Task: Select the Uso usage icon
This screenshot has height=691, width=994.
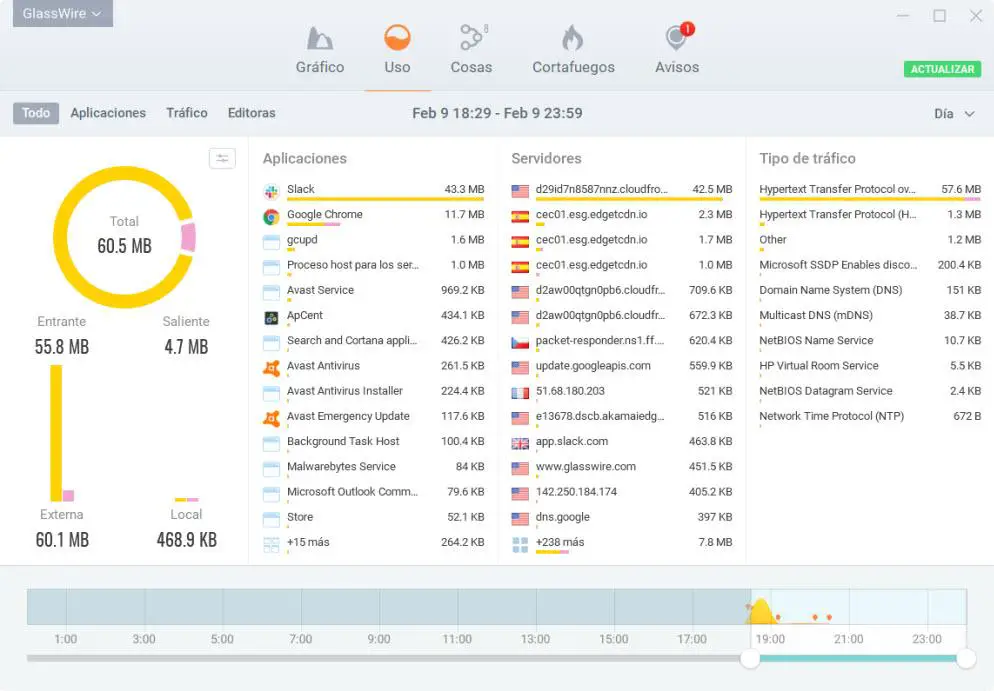Action: pos(397,38)
